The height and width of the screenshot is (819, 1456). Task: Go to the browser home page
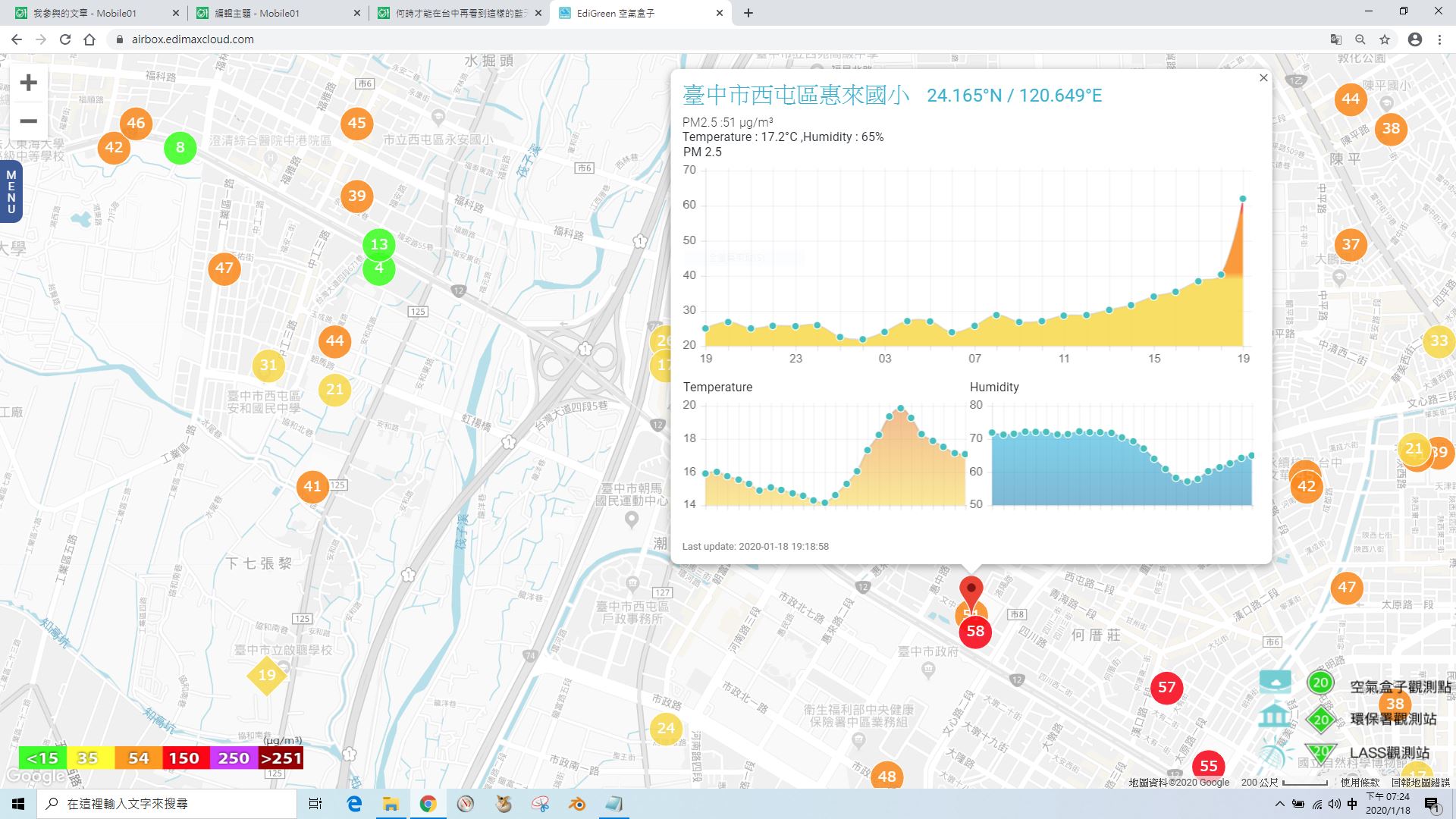point(89,39)
